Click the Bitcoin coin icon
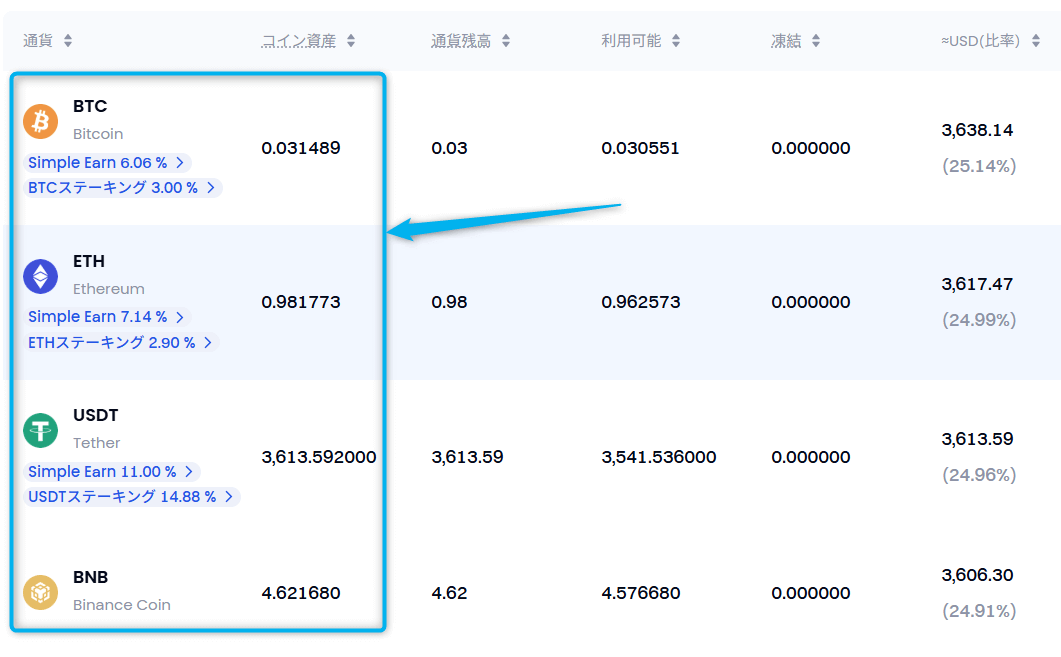 click(41, 121)
